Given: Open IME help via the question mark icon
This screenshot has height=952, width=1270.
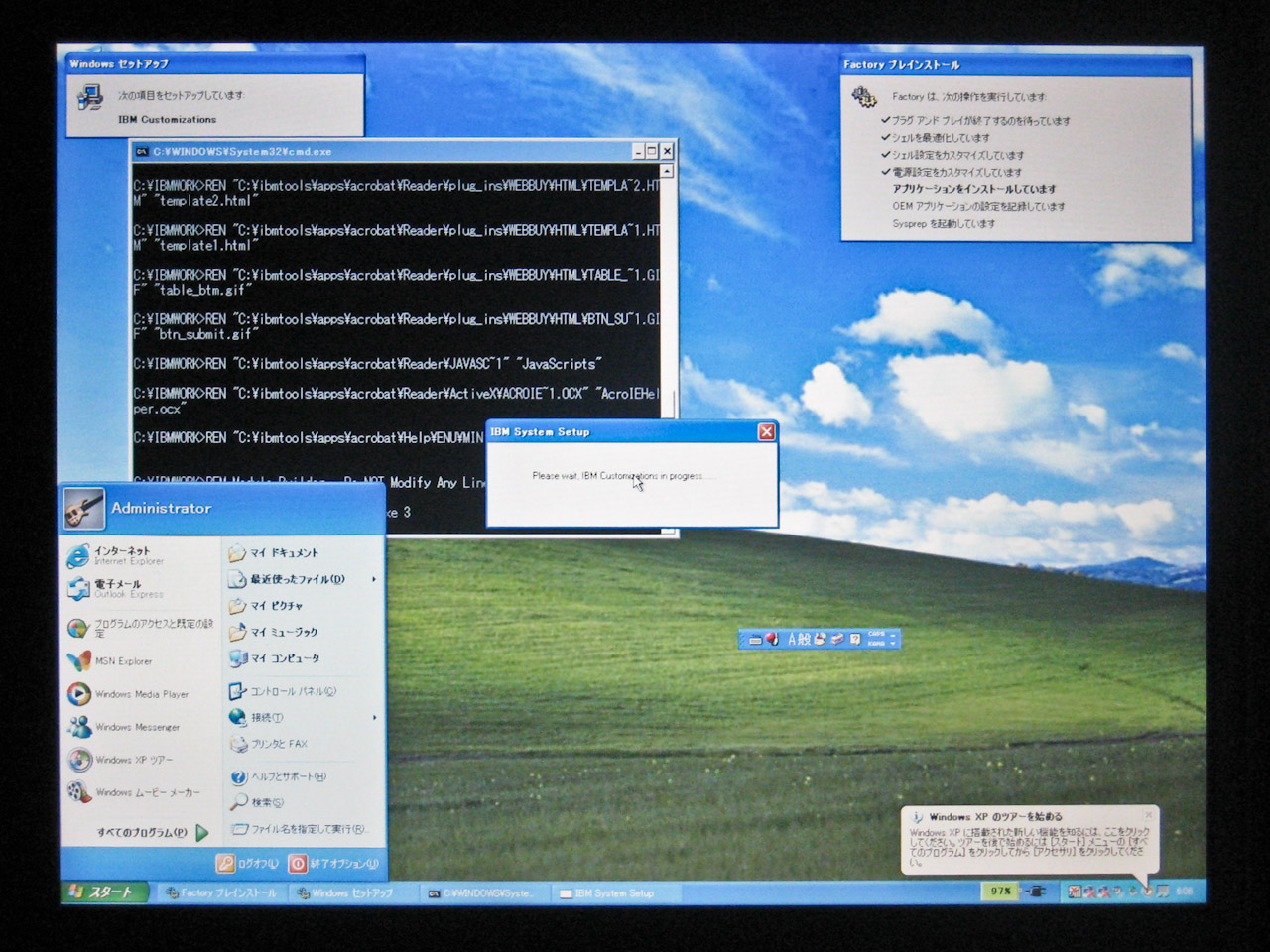Looking at the screenshot, I should [x=856, y=639].
